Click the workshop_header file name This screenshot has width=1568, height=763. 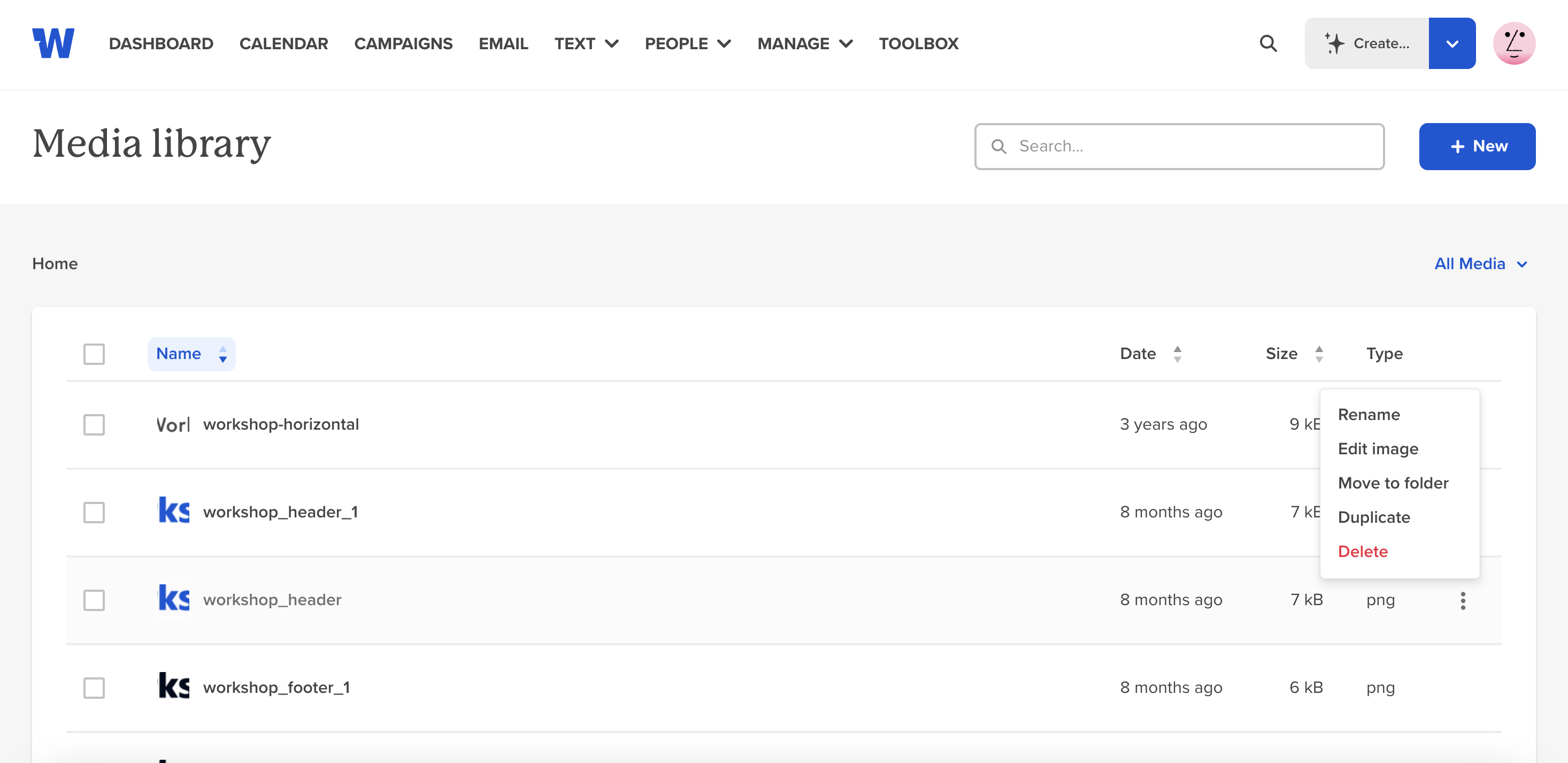pyautogui.click(x=272, y=600)
